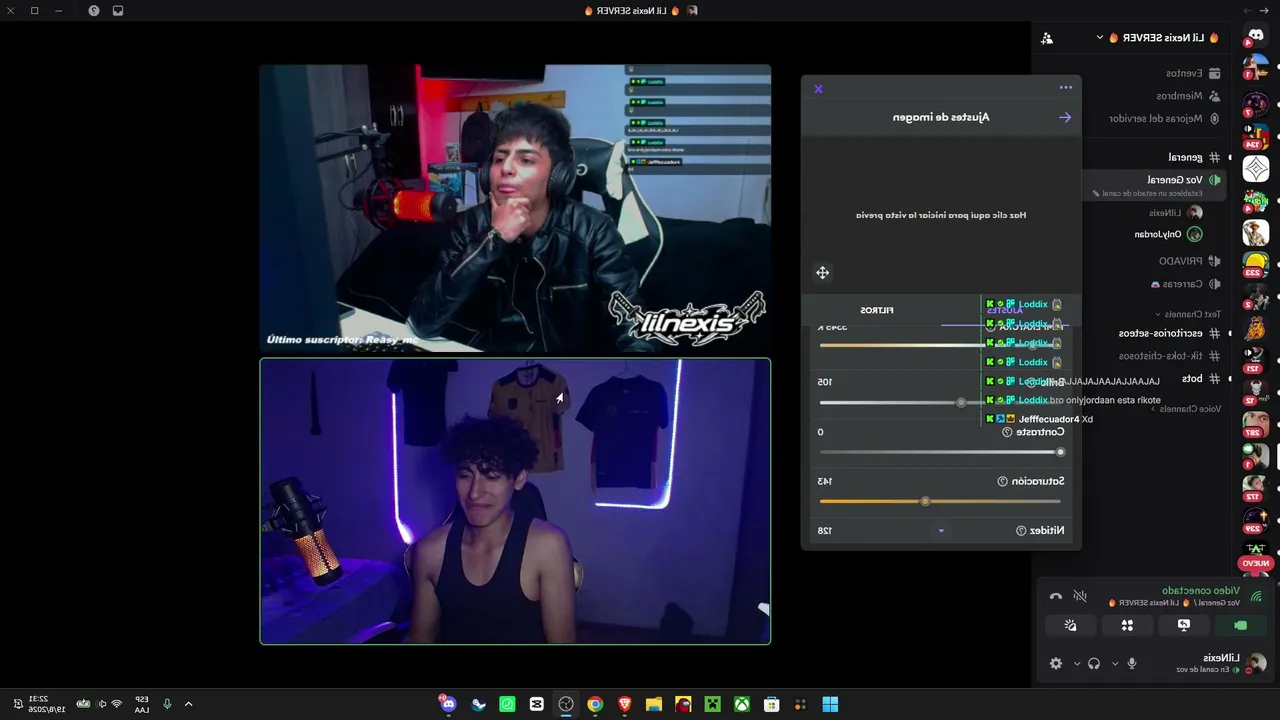Open Google Chrome from the taskbar

595,704
